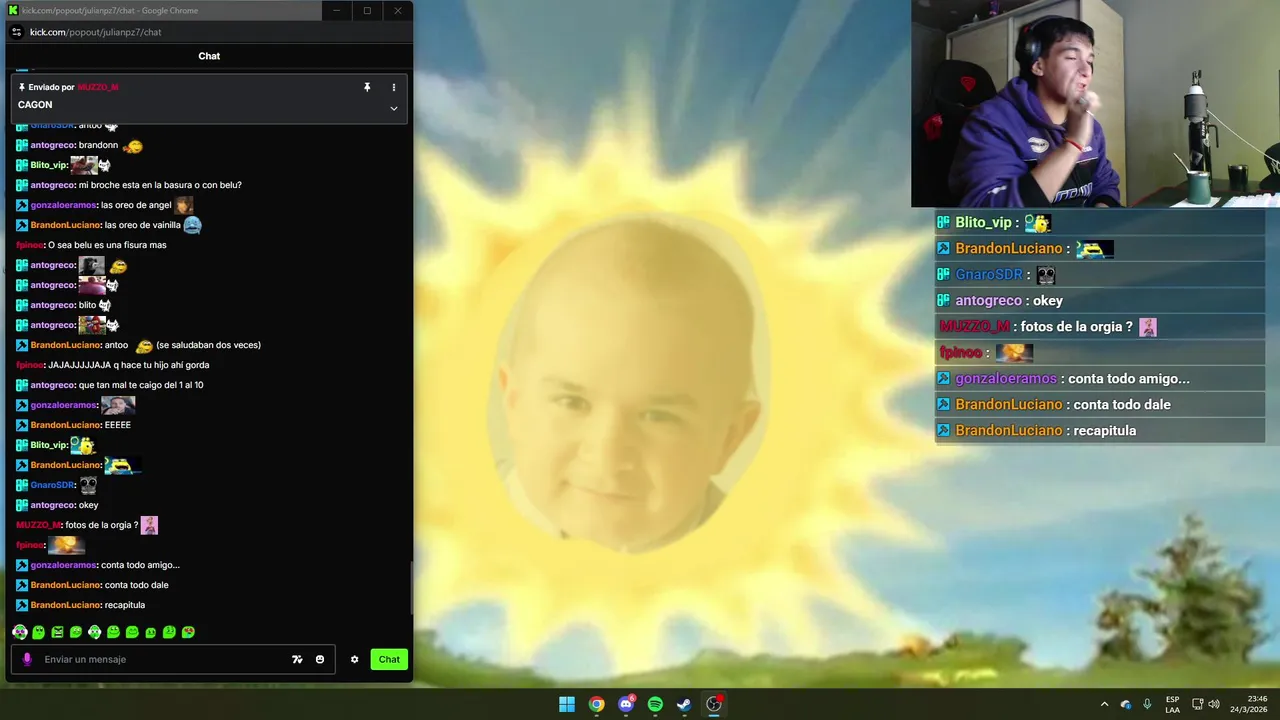Image resolution: width=1280 pixels, height=720 pixels.
Task: Click '(se saludaban dos veces)' message text
Action: pos(208,345)
